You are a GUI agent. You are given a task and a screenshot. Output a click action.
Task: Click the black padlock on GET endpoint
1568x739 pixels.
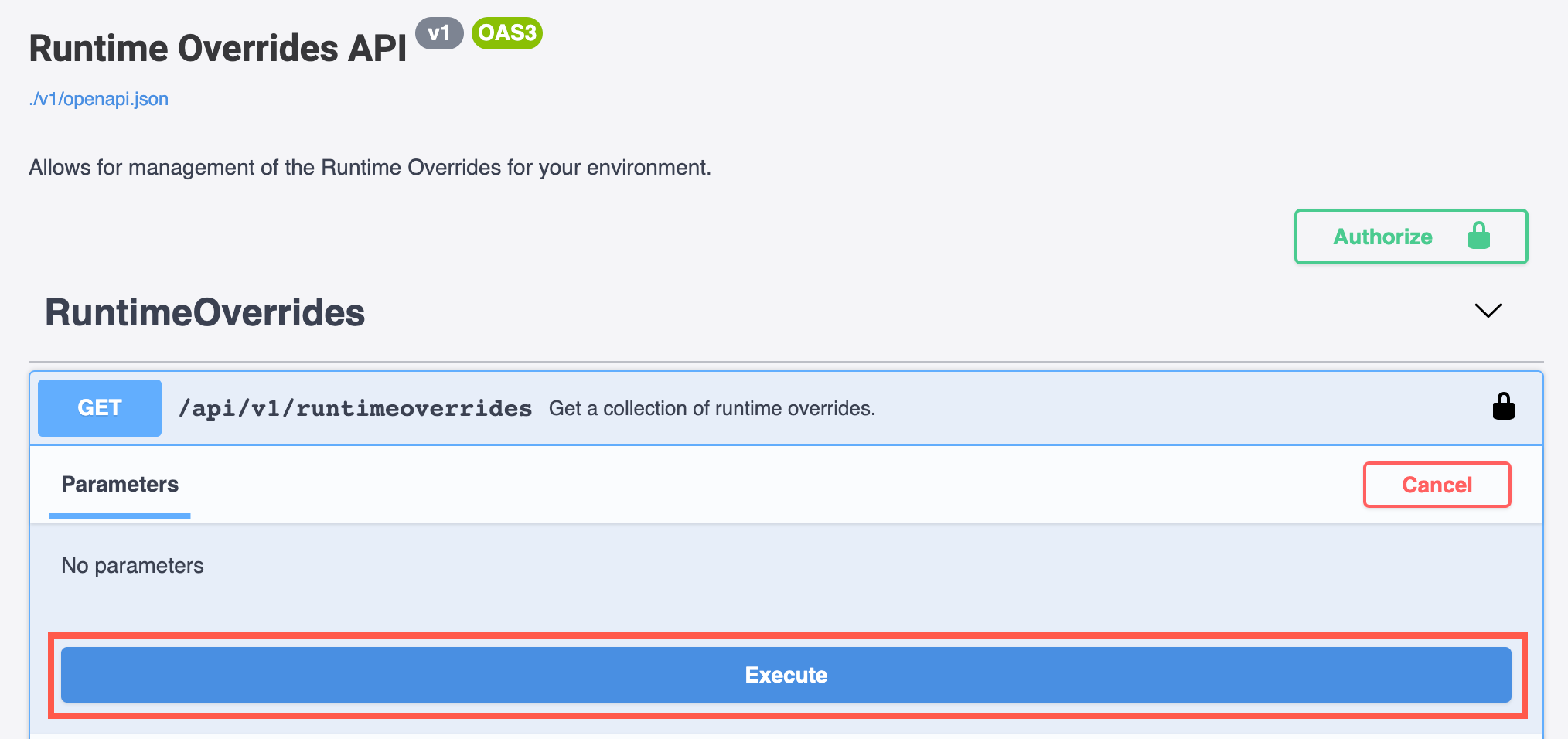pos(1503,407)
